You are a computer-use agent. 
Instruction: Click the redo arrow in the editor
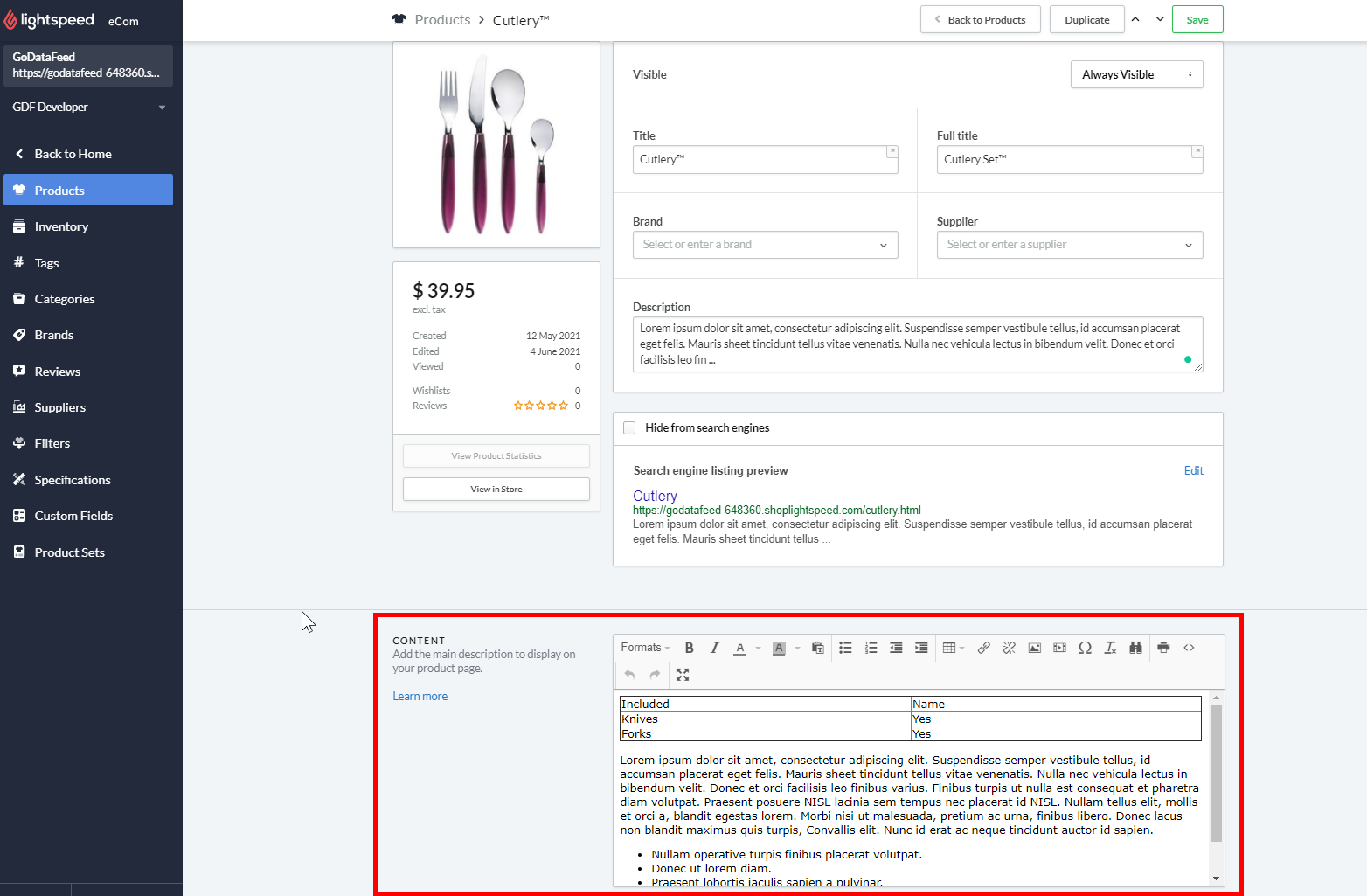coord(655,675)
